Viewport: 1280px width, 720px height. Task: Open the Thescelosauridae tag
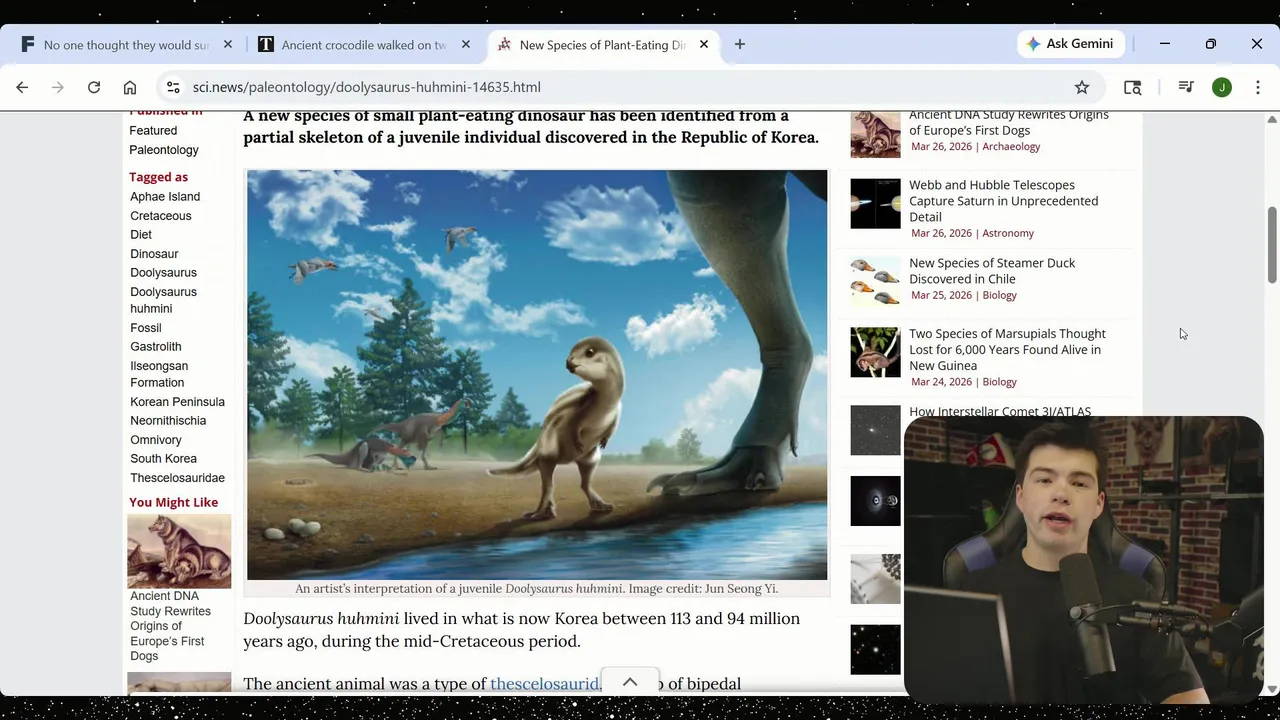coord(177,478)
